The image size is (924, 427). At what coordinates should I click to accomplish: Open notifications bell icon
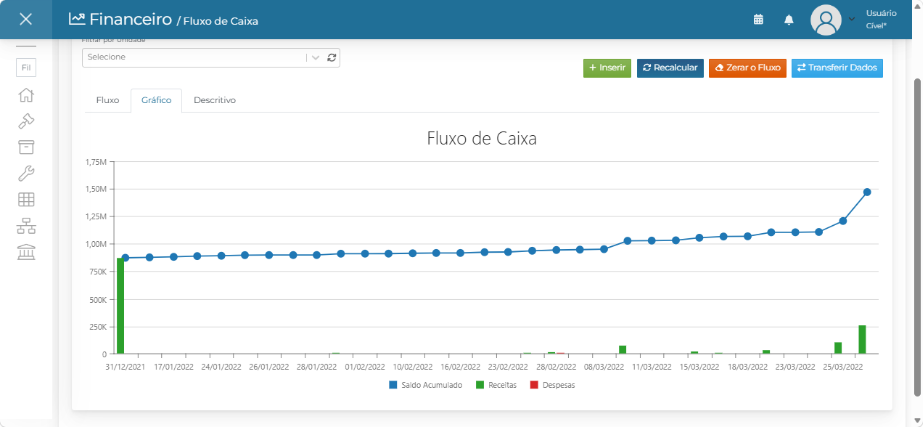click(789, 20)
